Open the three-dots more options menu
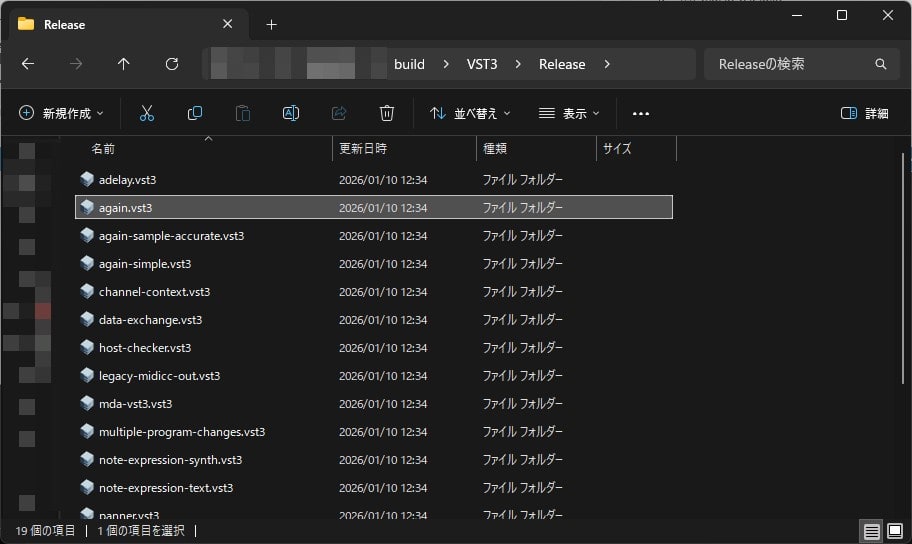The width and height of the screenshot is (912, 544). [x=640, y=113]
